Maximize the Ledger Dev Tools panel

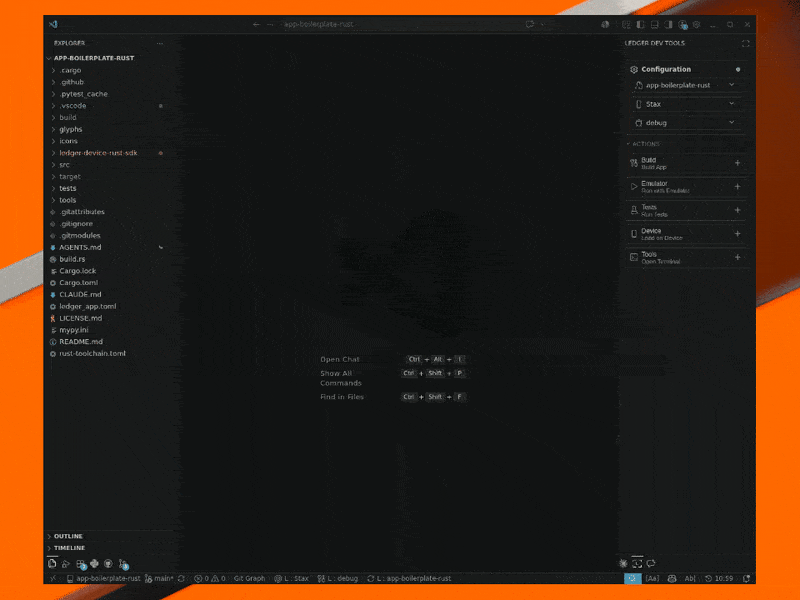(x=745, y=43)
